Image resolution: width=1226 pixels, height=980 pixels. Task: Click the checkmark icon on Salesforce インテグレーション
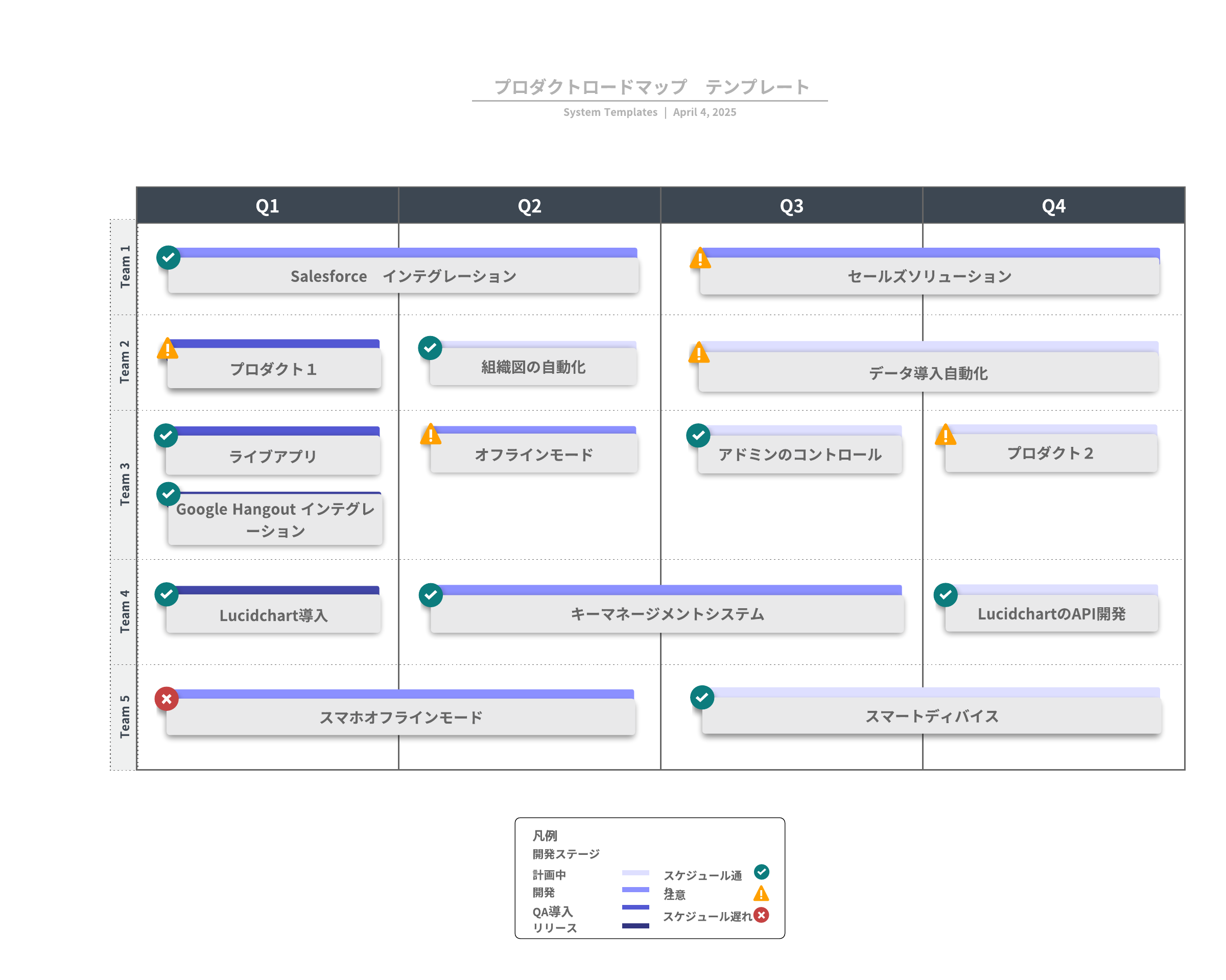pyautogui.click(x=168, y=257)
